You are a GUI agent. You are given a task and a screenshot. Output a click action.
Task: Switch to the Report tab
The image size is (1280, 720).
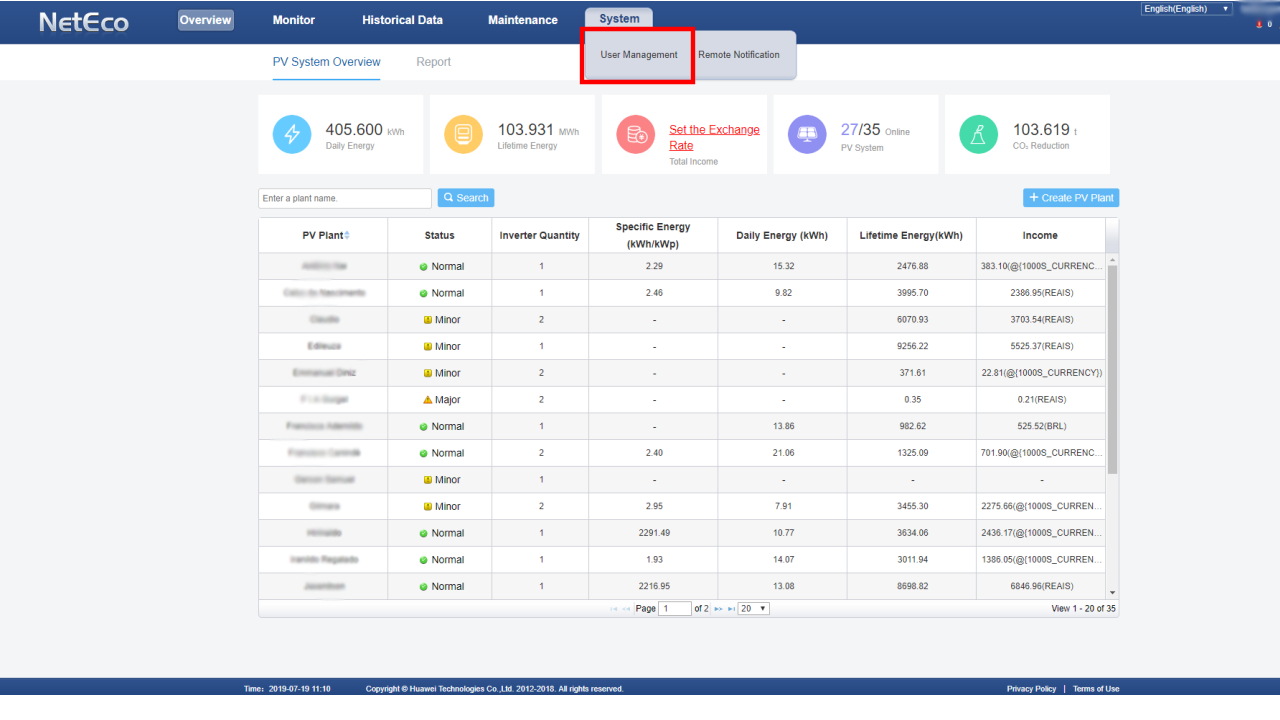pyautogui.click(x=433, y=62)
